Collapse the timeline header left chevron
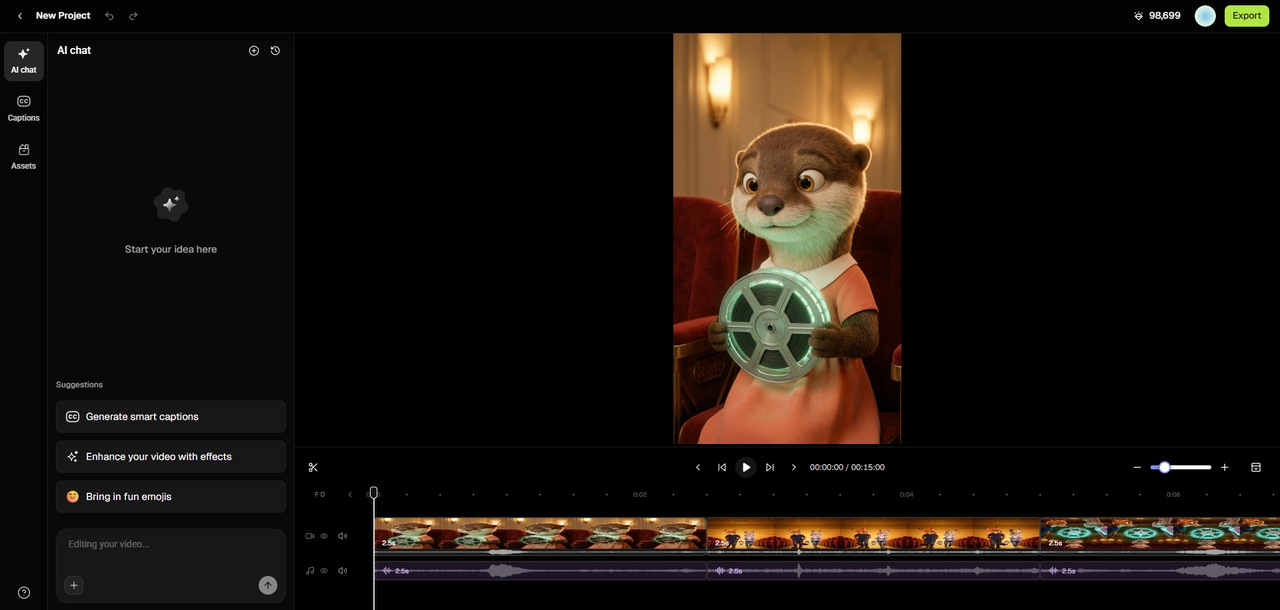The image size is (1280, 610). (350, 494)
